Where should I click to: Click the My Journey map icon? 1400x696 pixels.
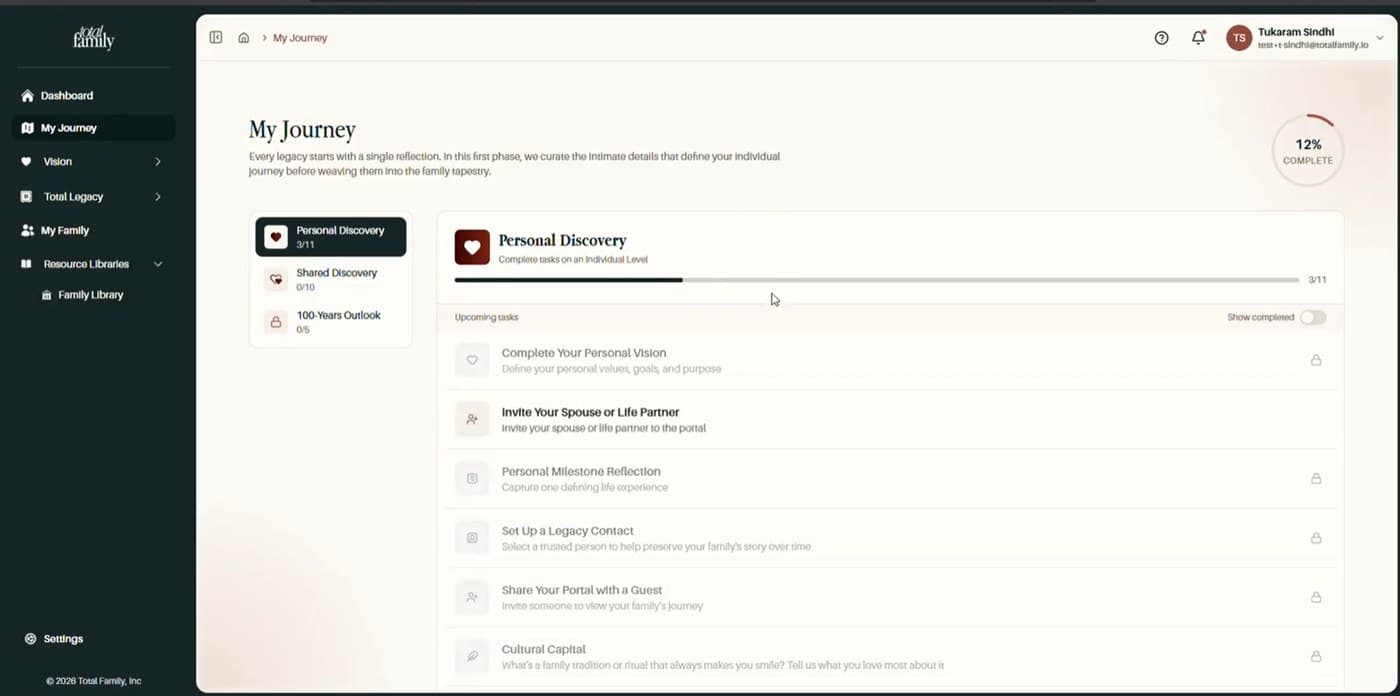click(28, 128)
